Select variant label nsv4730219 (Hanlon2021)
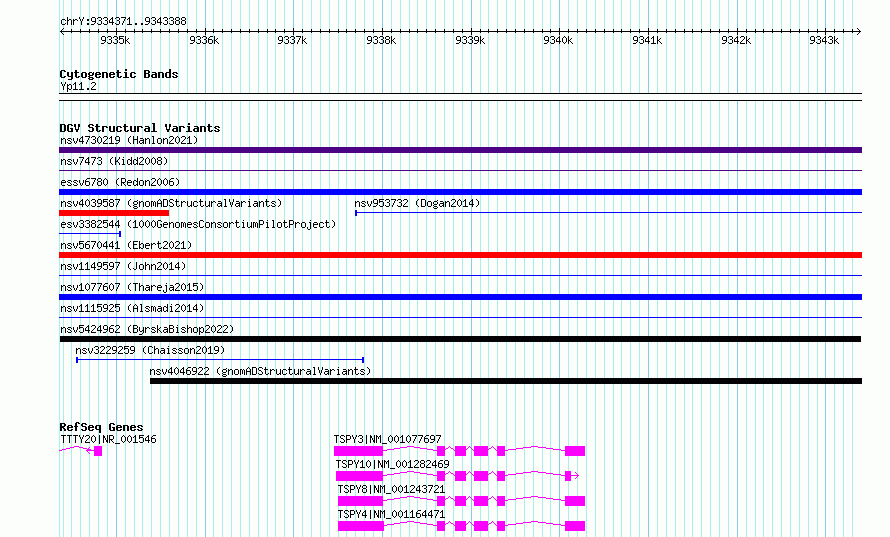 coord(129,140)
